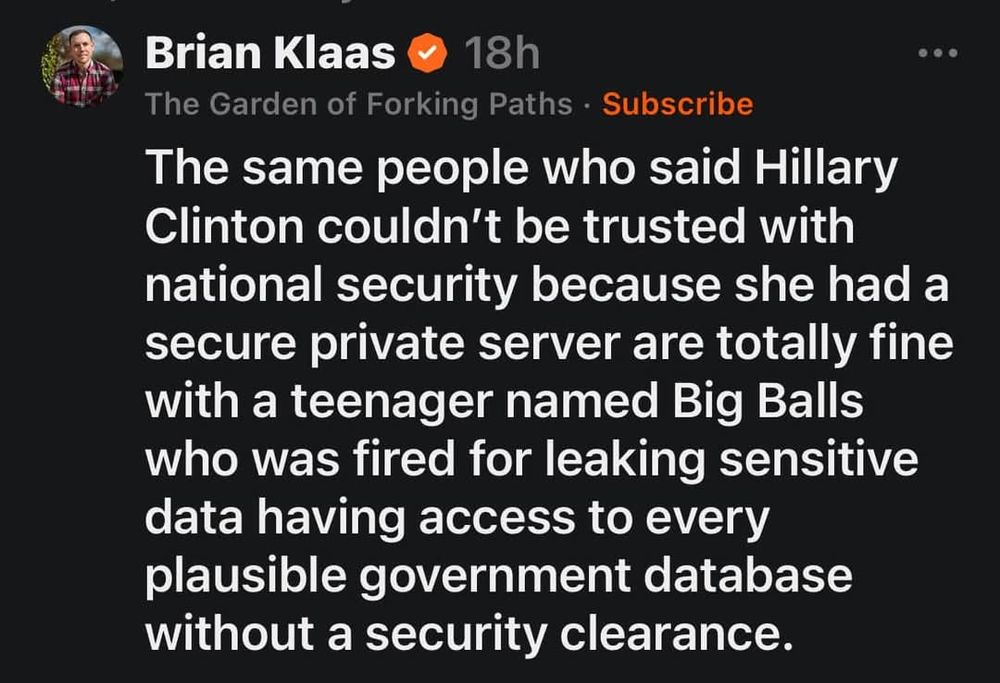Click the Brian Klaas author name
Screen dimensions: 1000x683
pos(270,52)
